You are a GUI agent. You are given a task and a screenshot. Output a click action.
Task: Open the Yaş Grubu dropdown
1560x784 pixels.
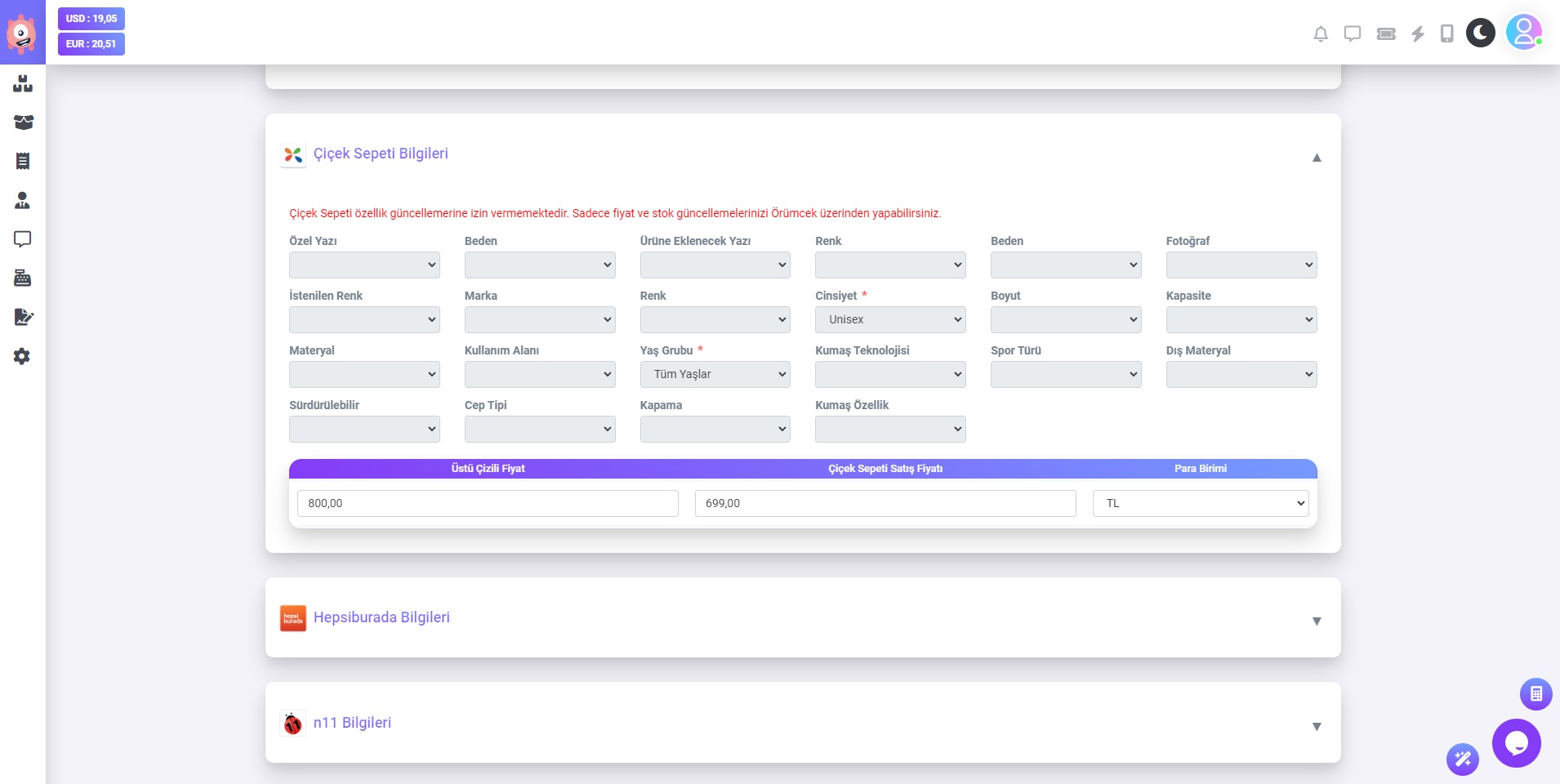pos(715,374)
